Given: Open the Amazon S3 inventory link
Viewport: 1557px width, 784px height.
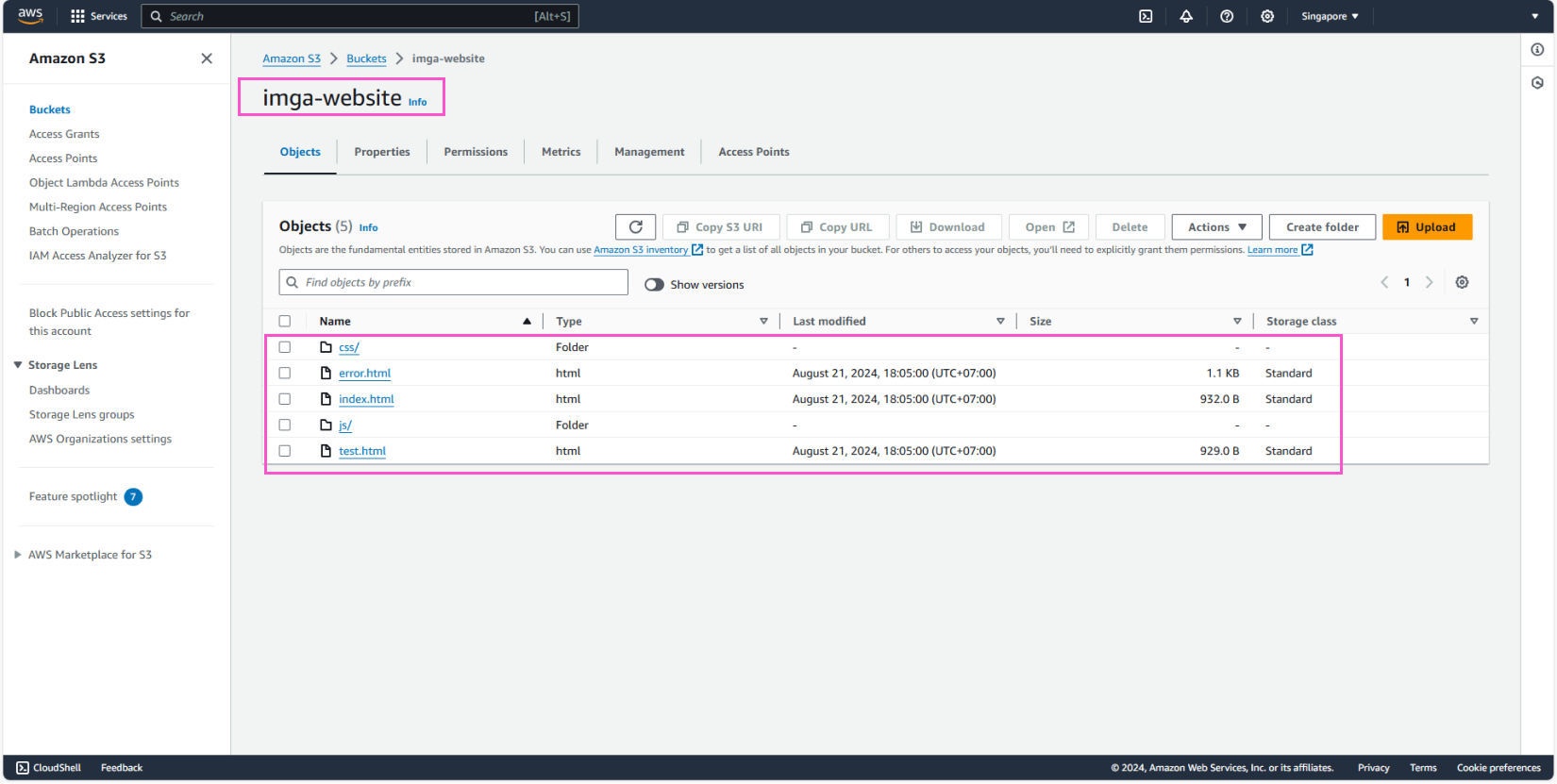Looking at the screenshot, I should (x=641, y=250).
